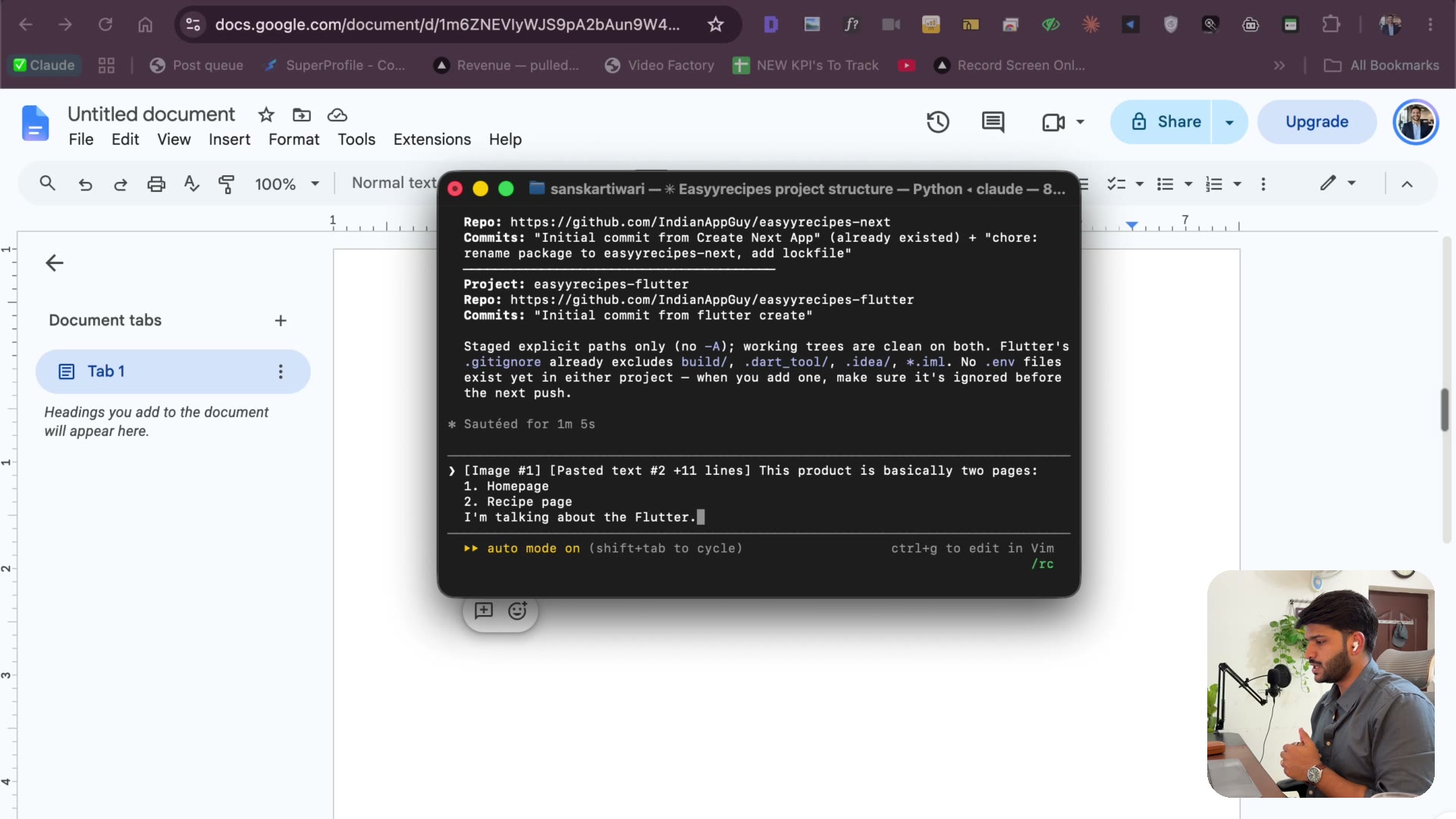Insert a bulleted list
1456x819 pixels.
pyautogui.click(x=1166, y=184)
